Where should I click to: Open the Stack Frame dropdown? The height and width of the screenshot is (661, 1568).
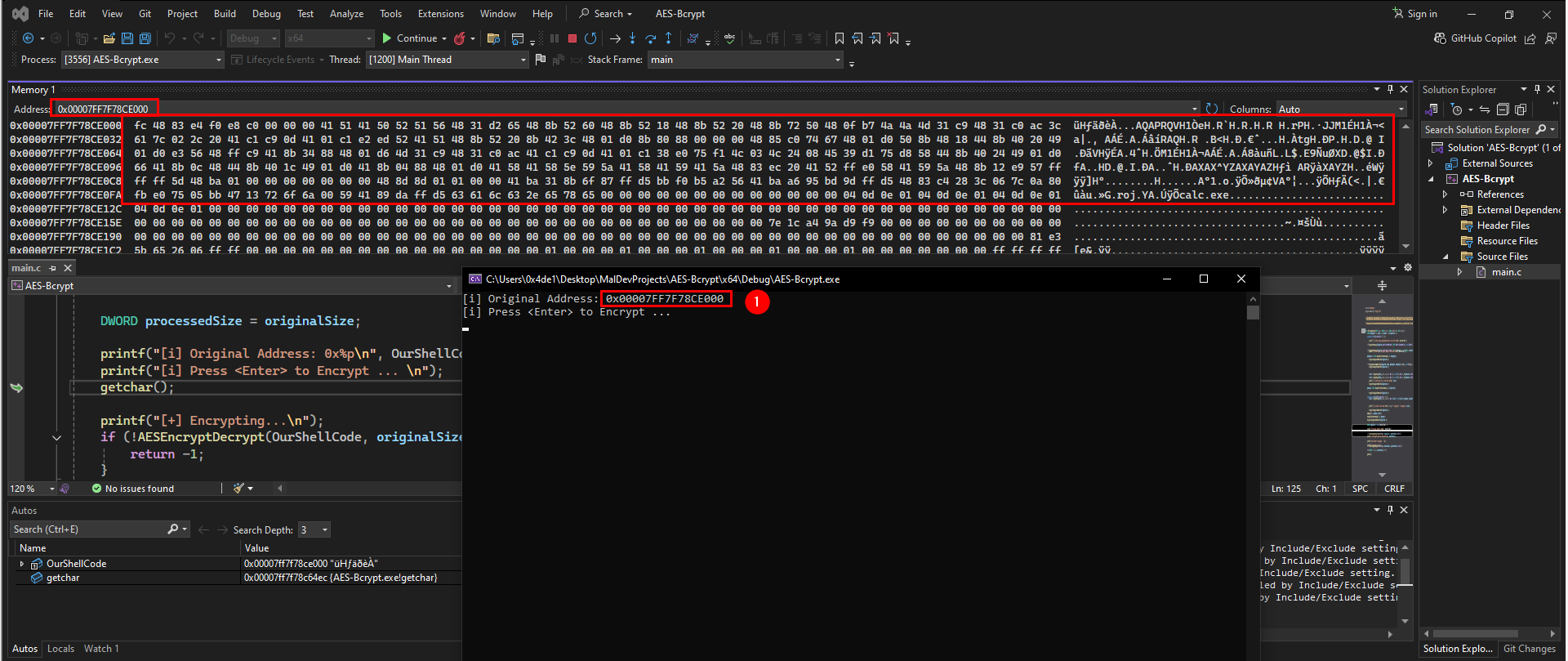point(745,60)
